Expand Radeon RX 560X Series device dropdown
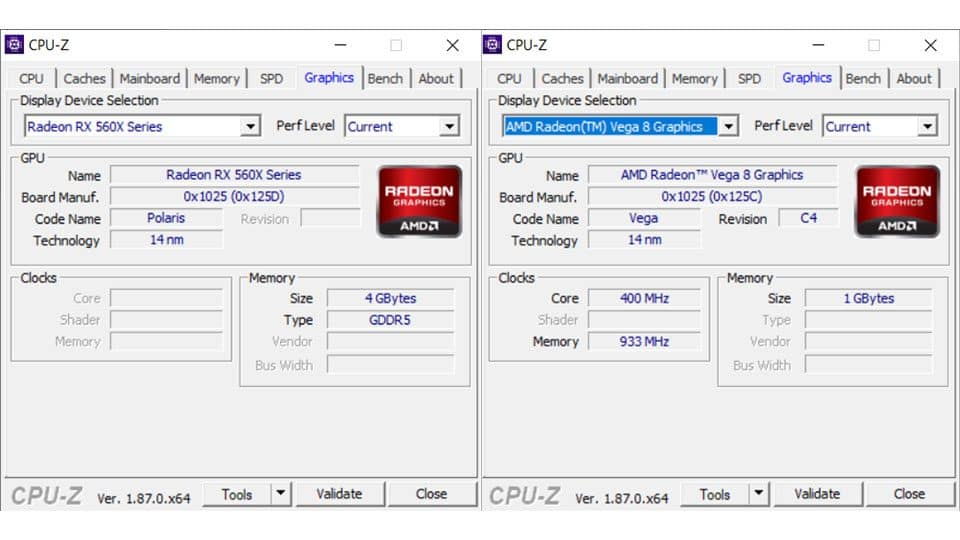 point(250,127)
